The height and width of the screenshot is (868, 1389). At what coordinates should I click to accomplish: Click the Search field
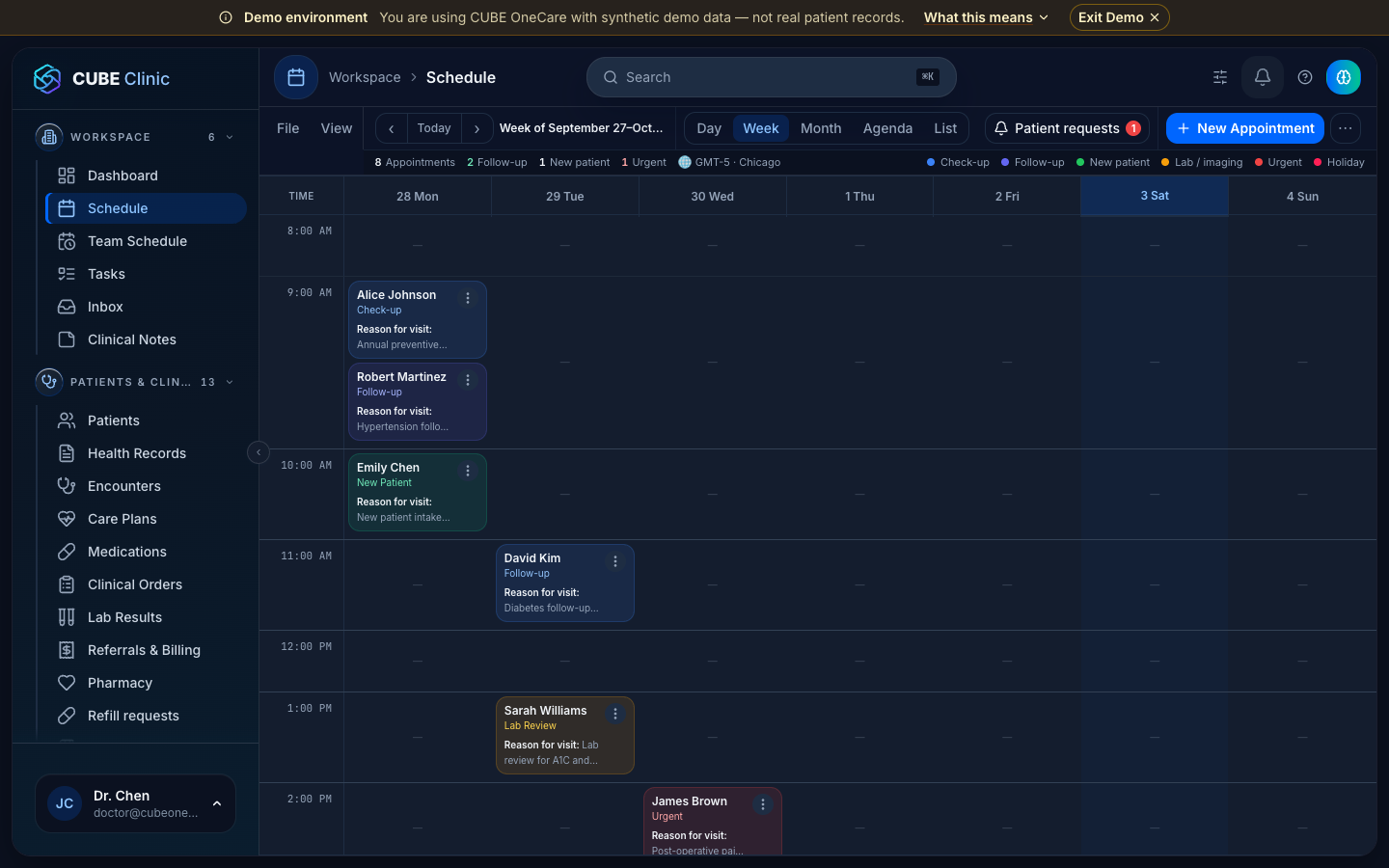772,77
